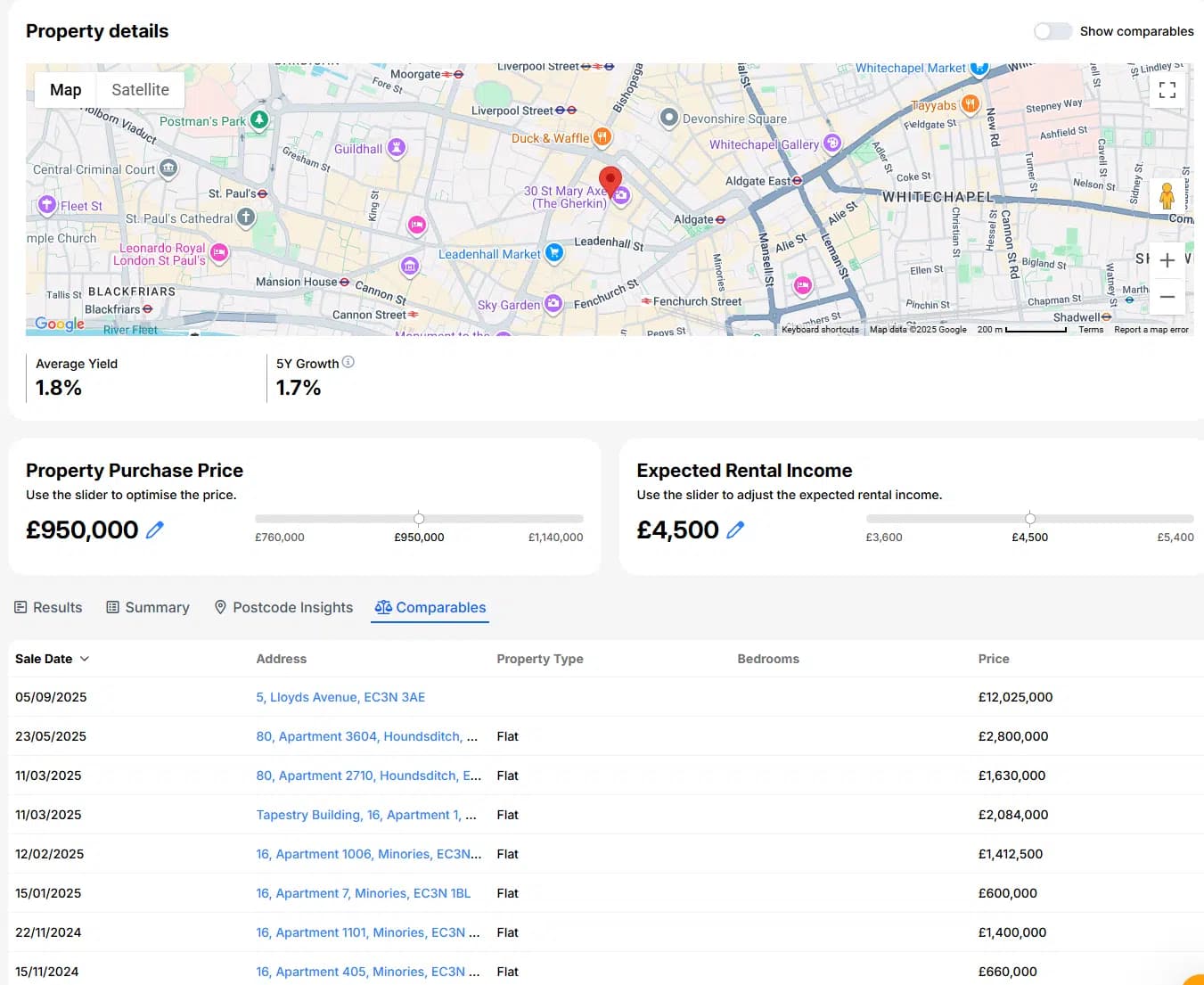Screen dimensions: 1204x985
Task: Open 16, Apartment 7, Minories link
Action: coord(364,893)
